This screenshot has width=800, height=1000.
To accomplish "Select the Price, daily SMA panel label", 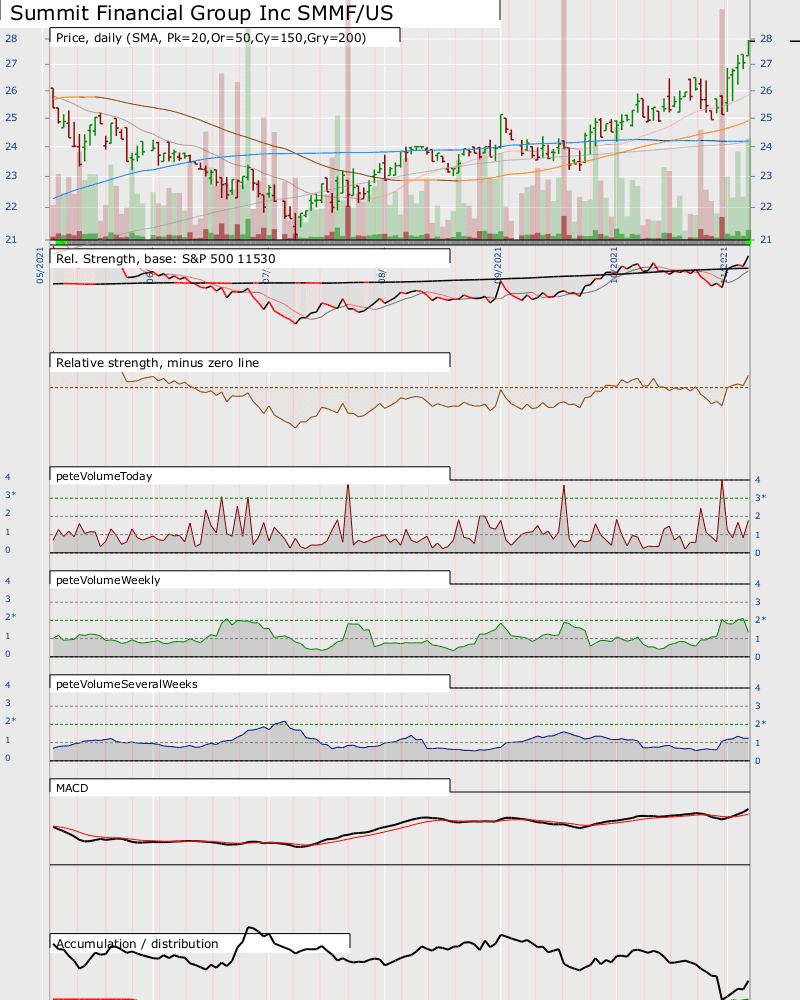I will tap(211, 38).
